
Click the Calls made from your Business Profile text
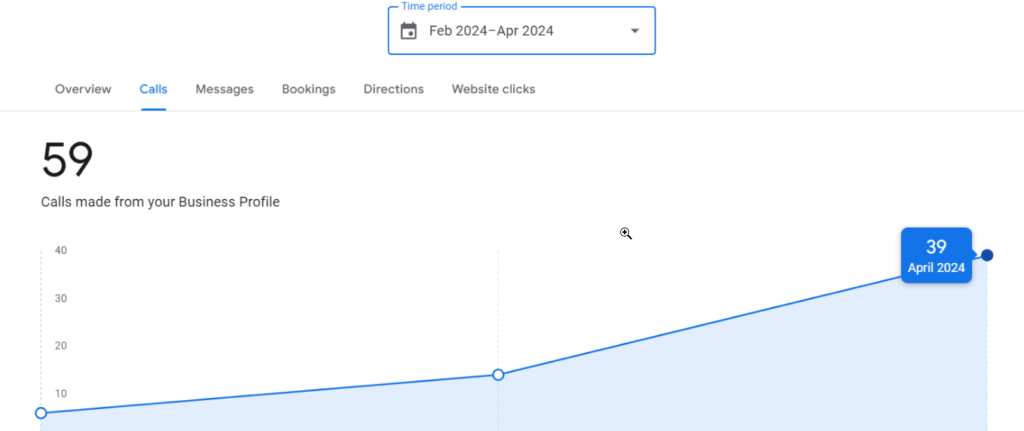point(160,202)
